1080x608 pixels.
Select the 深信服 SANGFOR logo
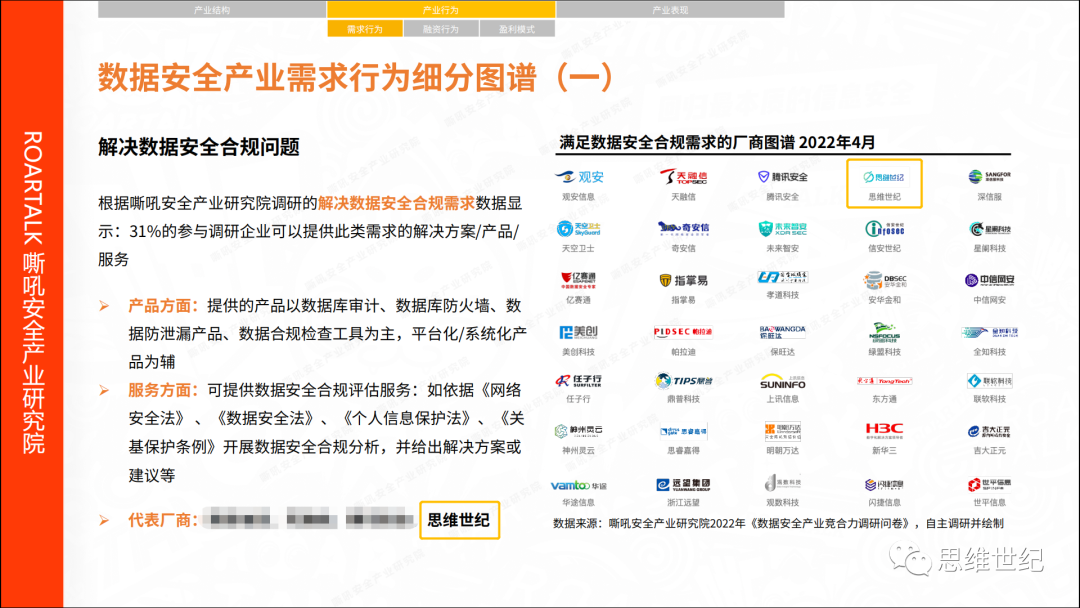pyautogui.click(x=989, y=177)
